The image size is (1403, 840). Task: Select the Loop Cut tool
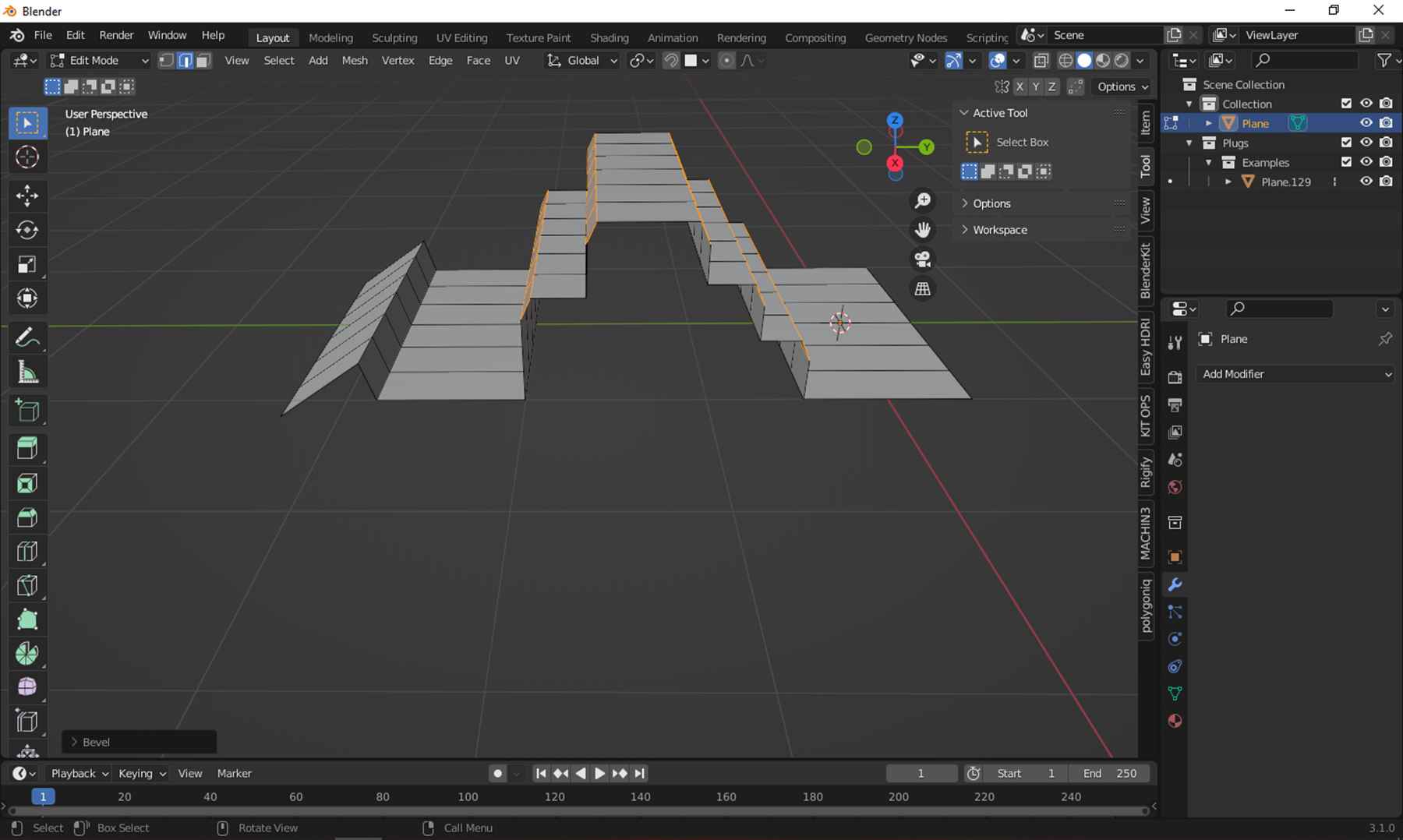click(x=27, y=552)
